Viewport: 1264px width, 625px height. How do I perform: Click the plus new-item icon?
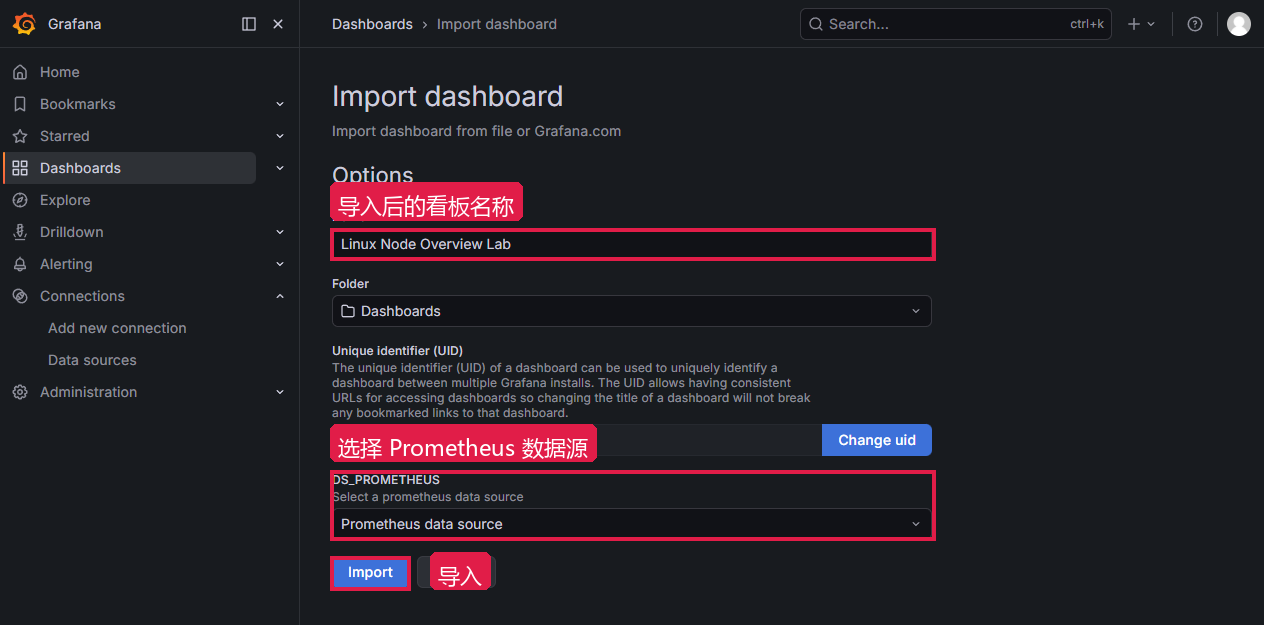click(x=1134, y=24)
